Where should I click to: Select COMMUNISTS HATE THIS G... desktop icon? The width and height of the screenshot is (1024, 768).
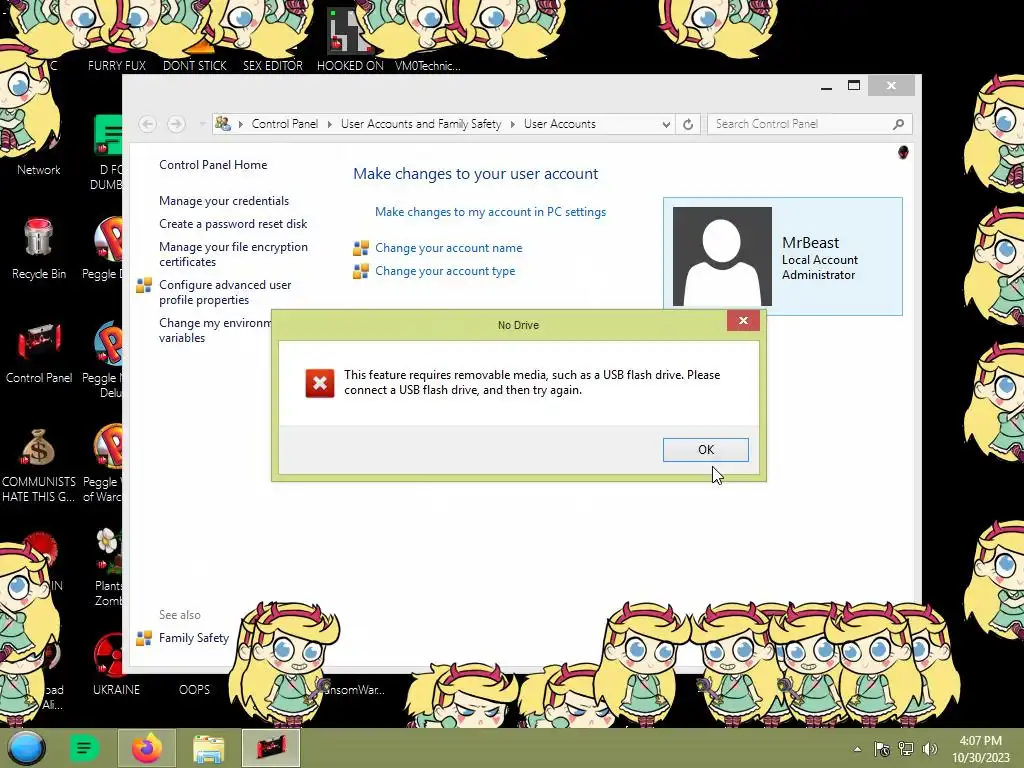click(x=39, y=464)
